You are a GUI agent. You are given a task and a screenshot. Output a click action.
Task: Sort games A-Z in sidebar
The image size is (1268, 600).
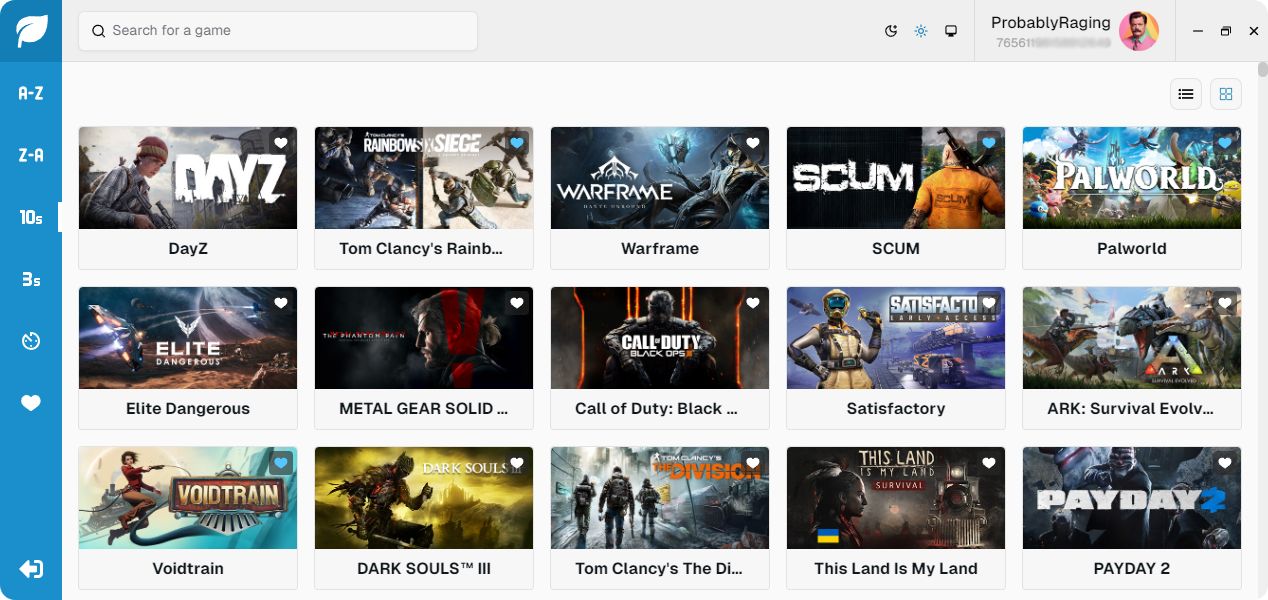(x=31, y=93)
